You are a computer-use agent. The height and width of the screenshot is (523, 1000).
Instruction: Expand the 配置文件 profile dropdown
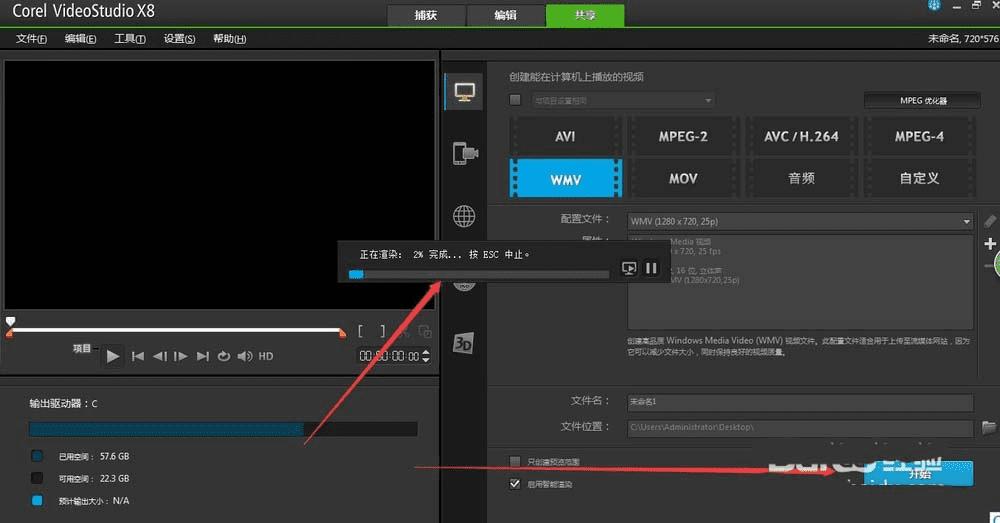[967, 221]
